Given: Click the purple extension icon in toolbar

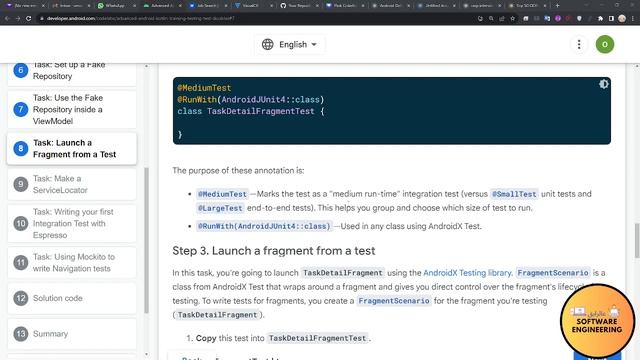Looking at the screenshot, I should (558, 18).
